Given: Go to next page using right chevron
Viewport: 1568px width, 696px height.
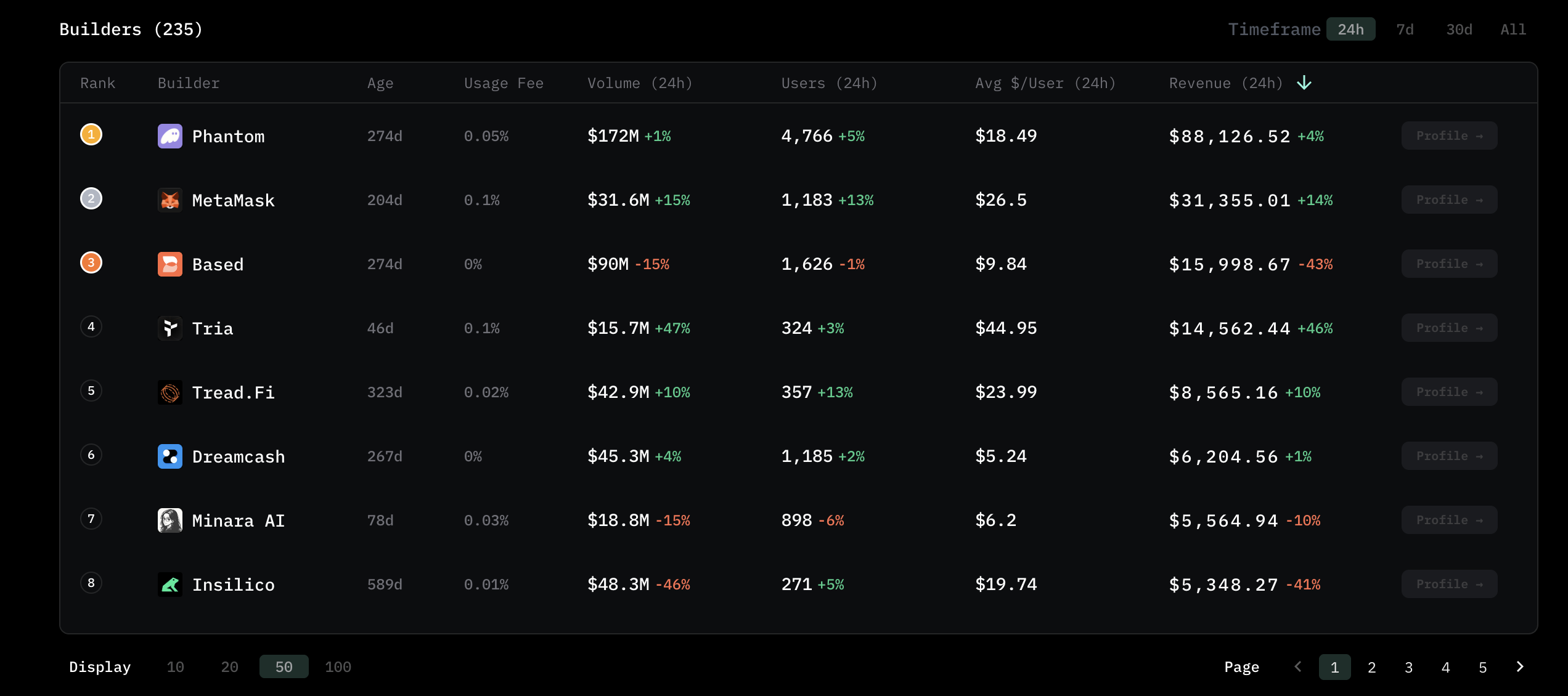Looking at the screenshot, I should pyautogui.click(x=1520, y=667).
